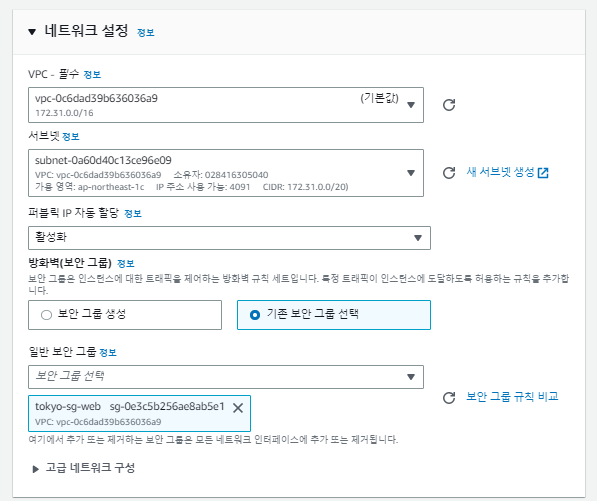The width and height of the screenshot is (597, 501).
Task: Click the tokyo-sg-web security group name
Action: click(68, 407)
